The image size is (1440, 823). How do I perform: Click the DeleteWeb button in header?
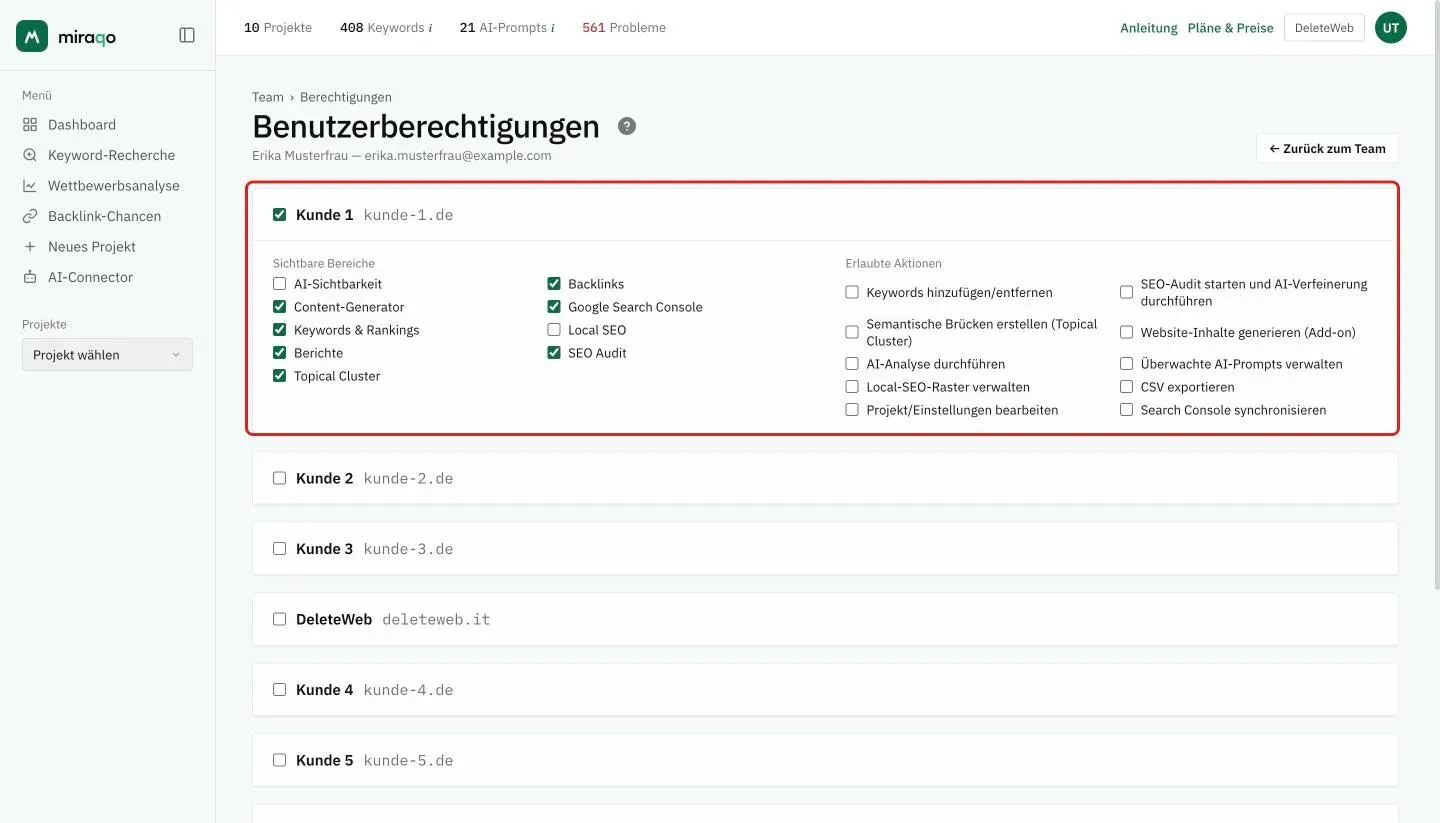tap(1324, 28)
